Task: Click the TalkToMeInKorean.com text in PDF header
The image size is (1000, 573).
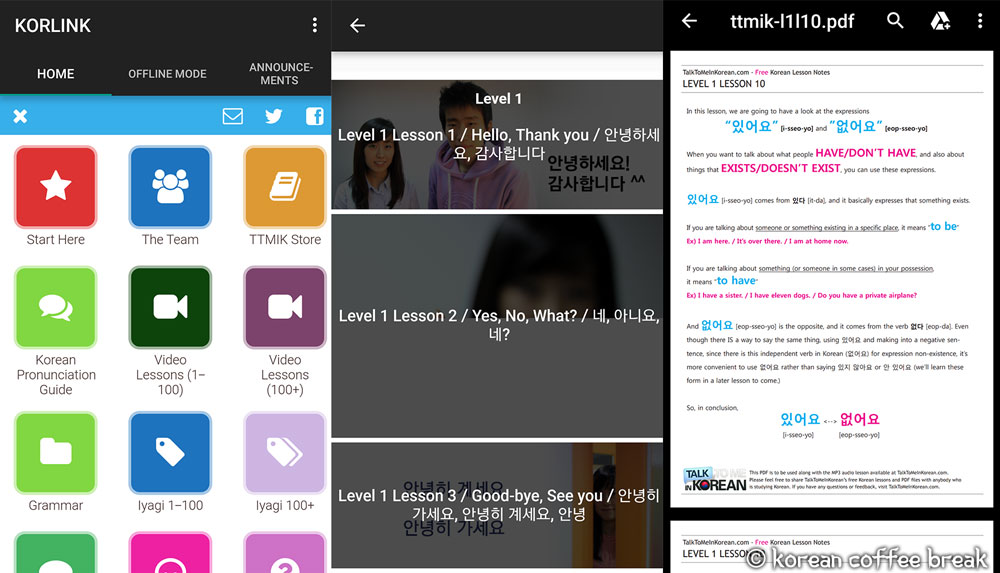Action: pos(716,72)
